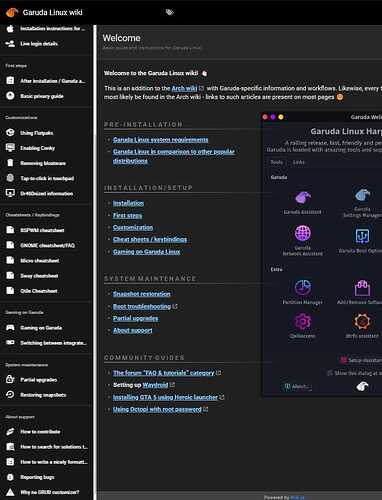Open comparison to other popular distributions link
The image size is (382, 500).
pos(174,156)
